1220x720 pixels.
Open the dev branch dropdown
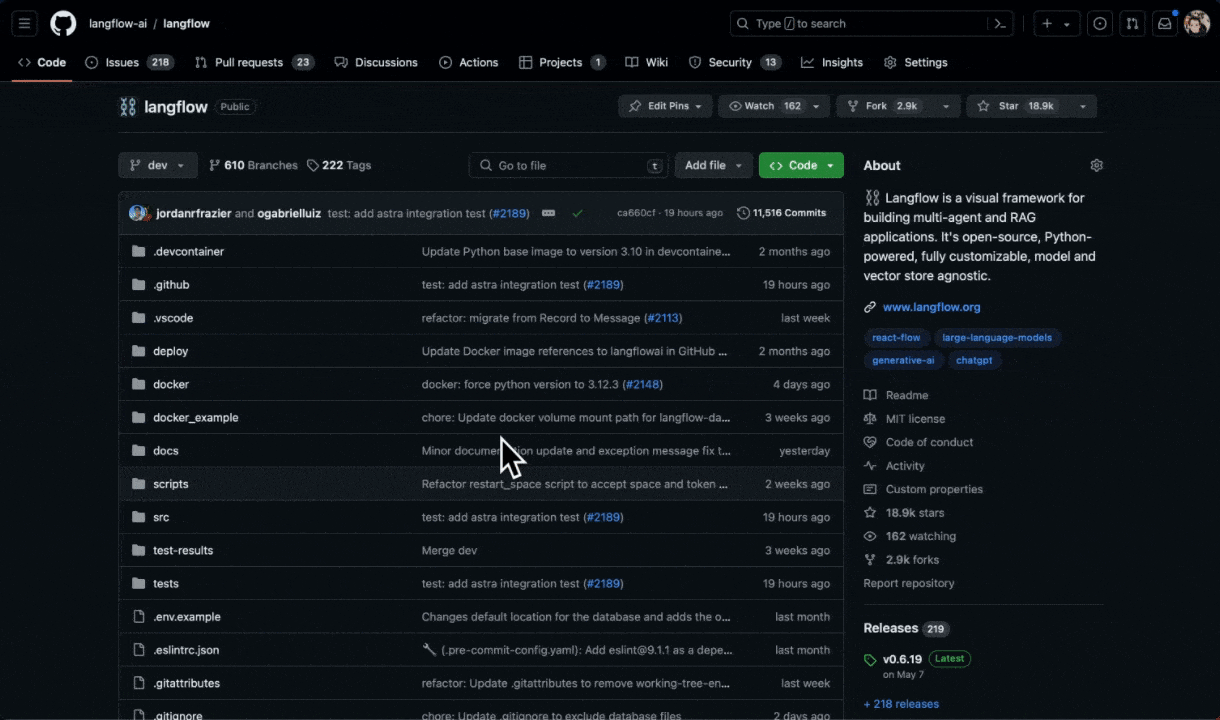(x=158, y=165)
